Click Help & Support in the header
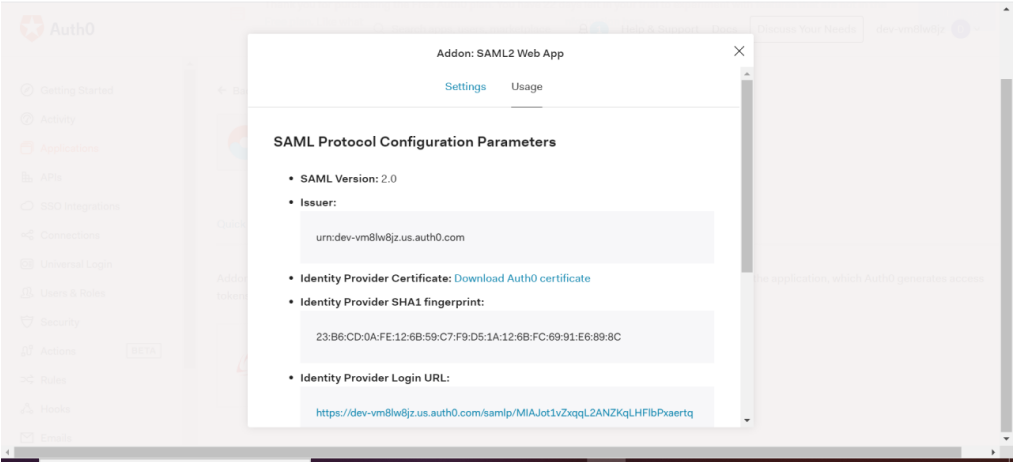 [x=660, y=29]
